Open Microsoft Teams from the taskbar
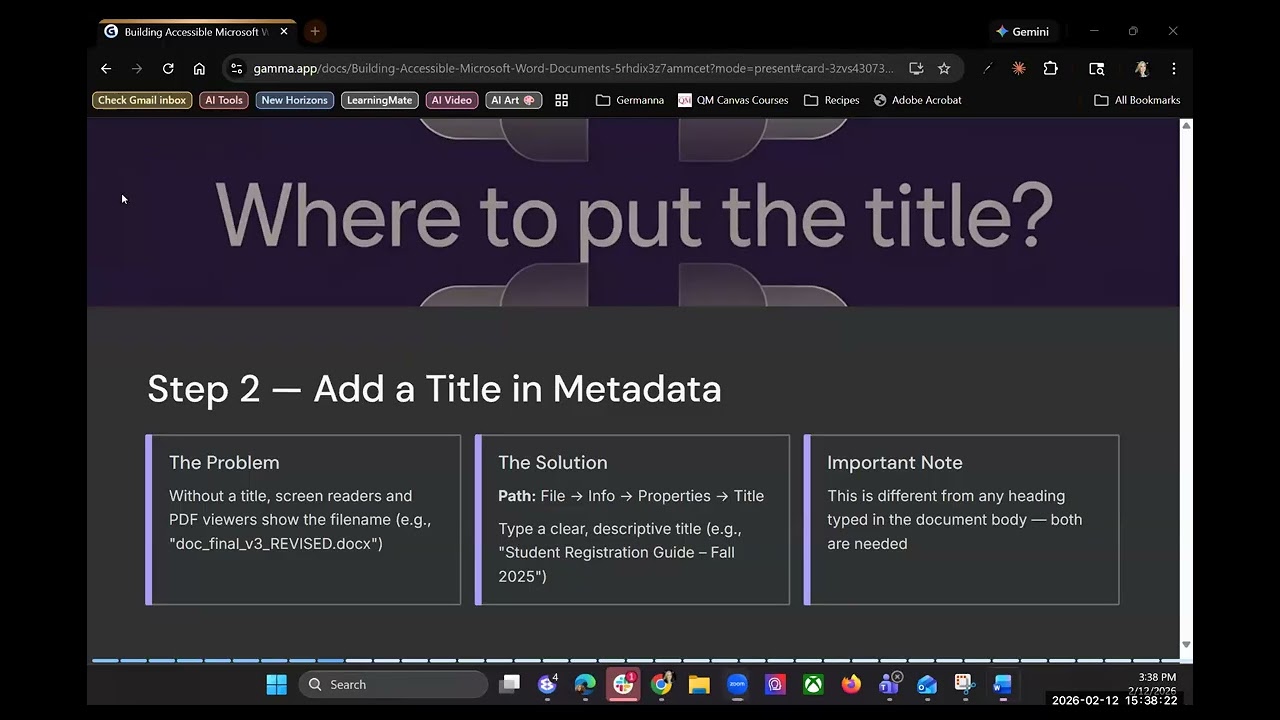This screenshot has height=720, width=1280. click(x=889, y=685)
